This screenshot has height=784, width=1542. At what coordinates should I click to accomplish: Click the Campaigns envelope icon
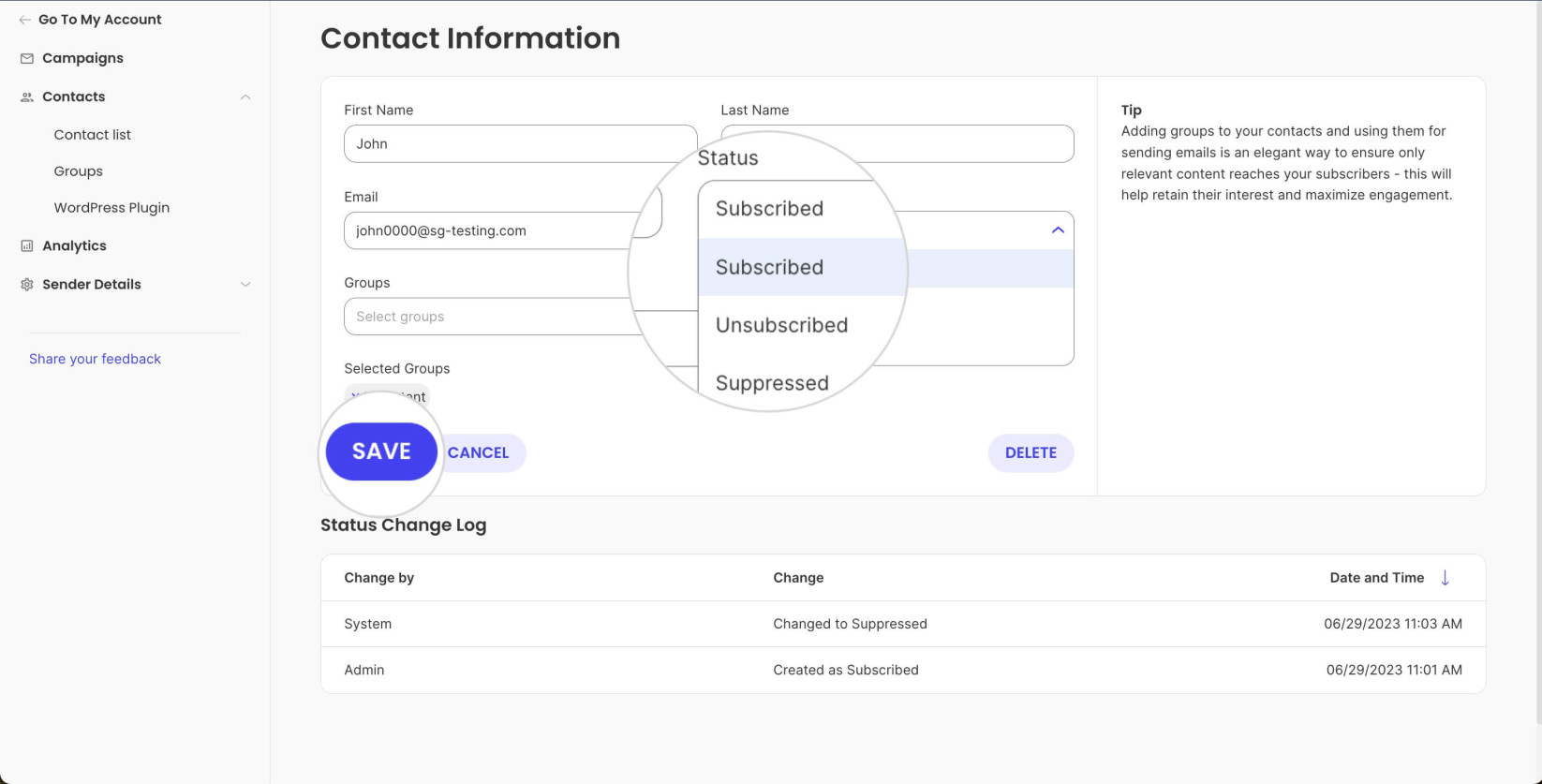point(27,58)
